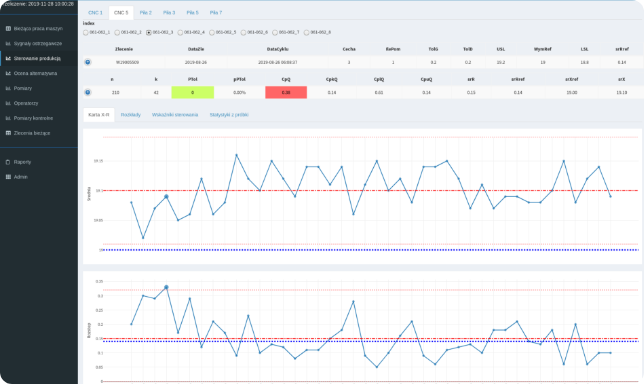The height and width of the screenshot is (384, 644).
Task: Switch to the CNC 5 tab
Action: [121, 13]
